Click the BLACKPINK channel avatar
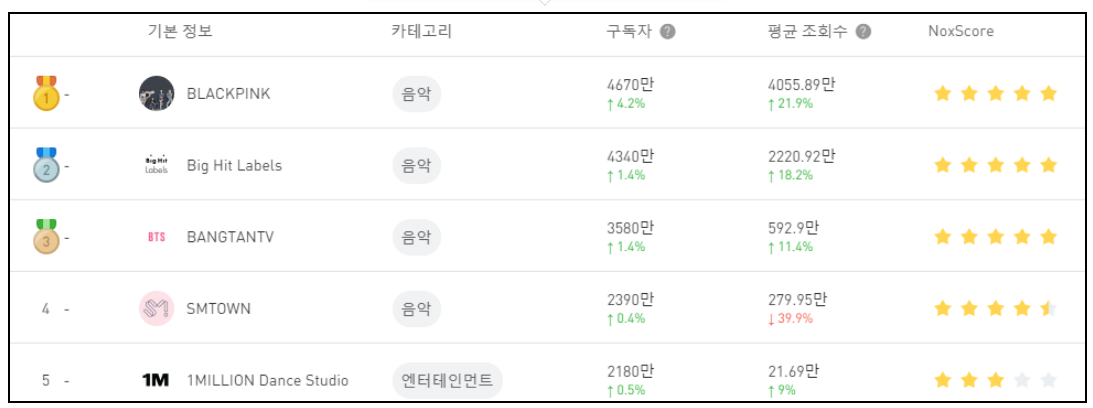The height and width of the screenshot is (408, 1093). 156,93
